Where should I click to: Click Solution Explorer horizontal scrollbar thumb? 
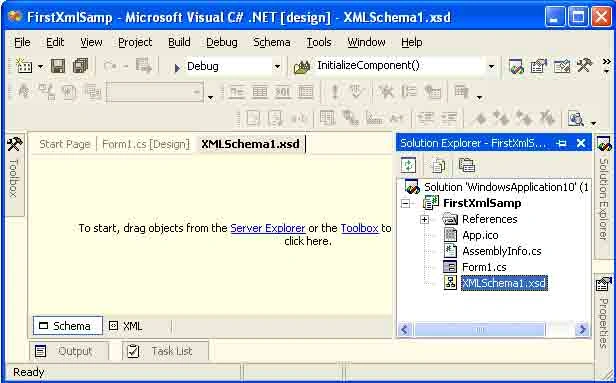click(x=480, y=329)
